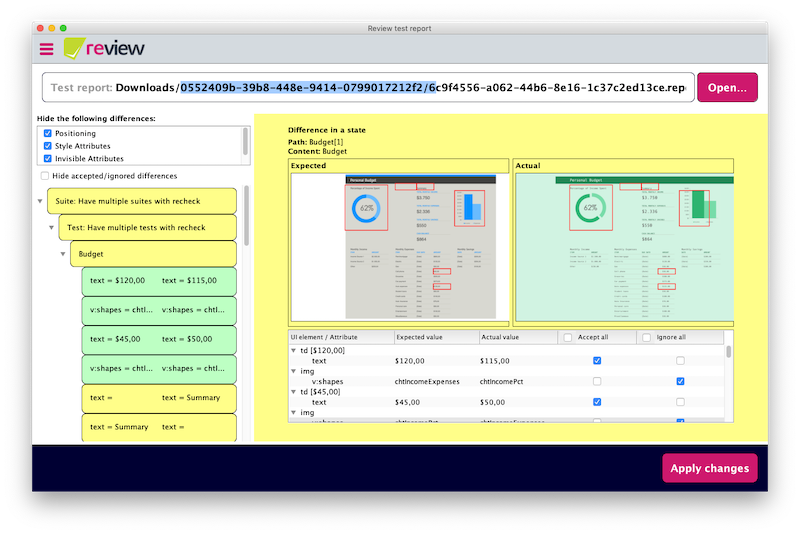Select Suite: Have multiple suites with recheck

point(142,201)
